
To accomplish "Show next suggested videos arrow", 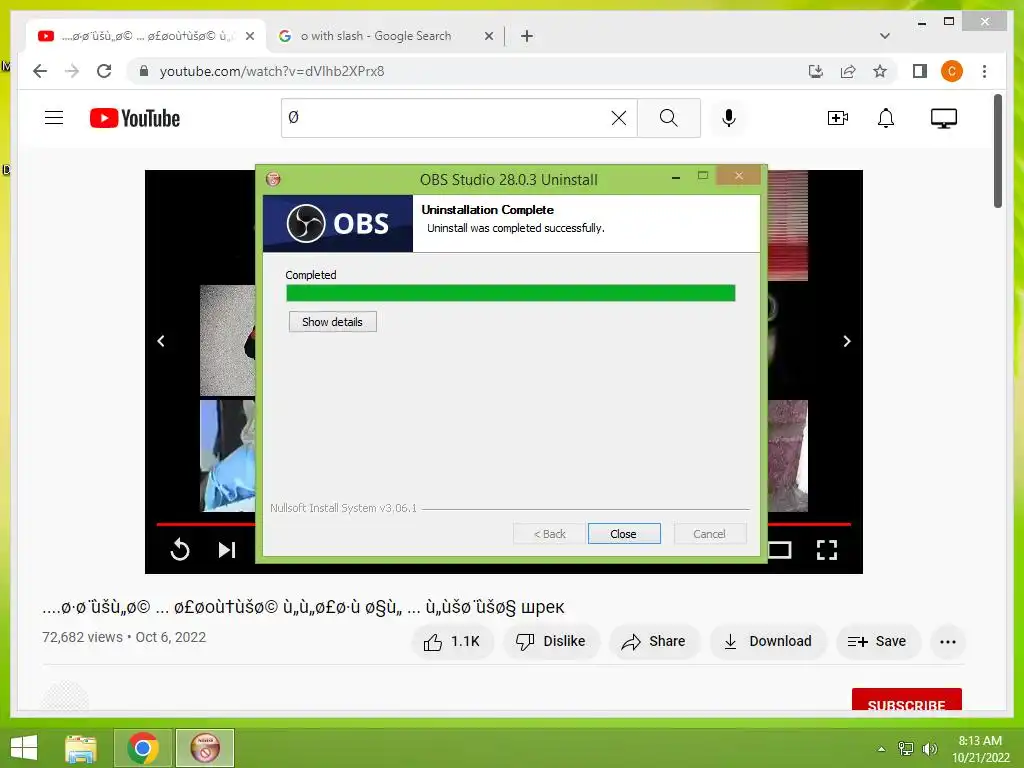I will [x=846, y=341].
